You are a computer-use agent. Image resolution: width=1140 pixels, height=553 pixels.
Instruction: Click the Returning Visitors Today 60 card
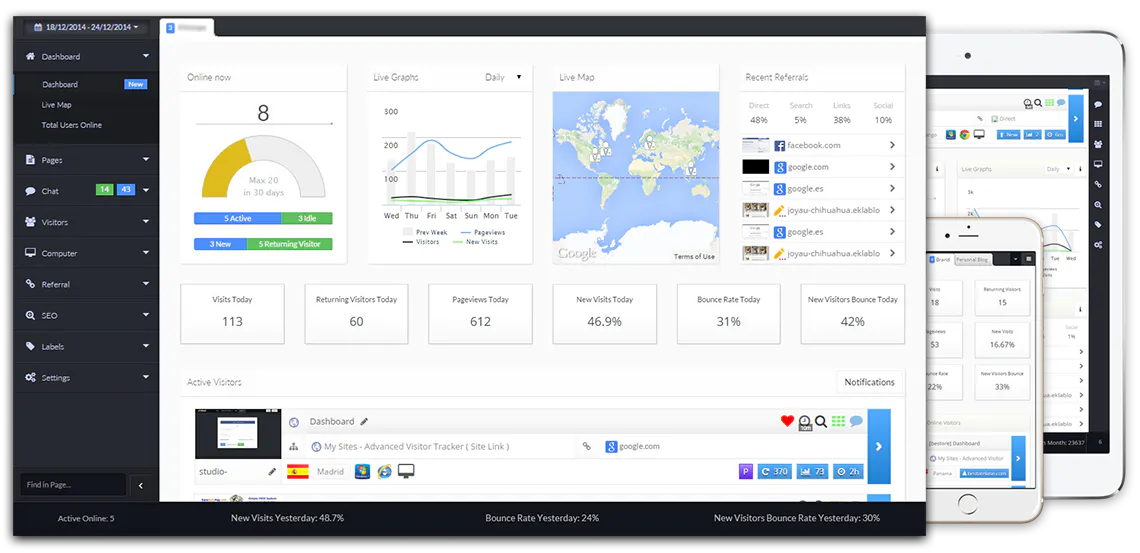356,314
